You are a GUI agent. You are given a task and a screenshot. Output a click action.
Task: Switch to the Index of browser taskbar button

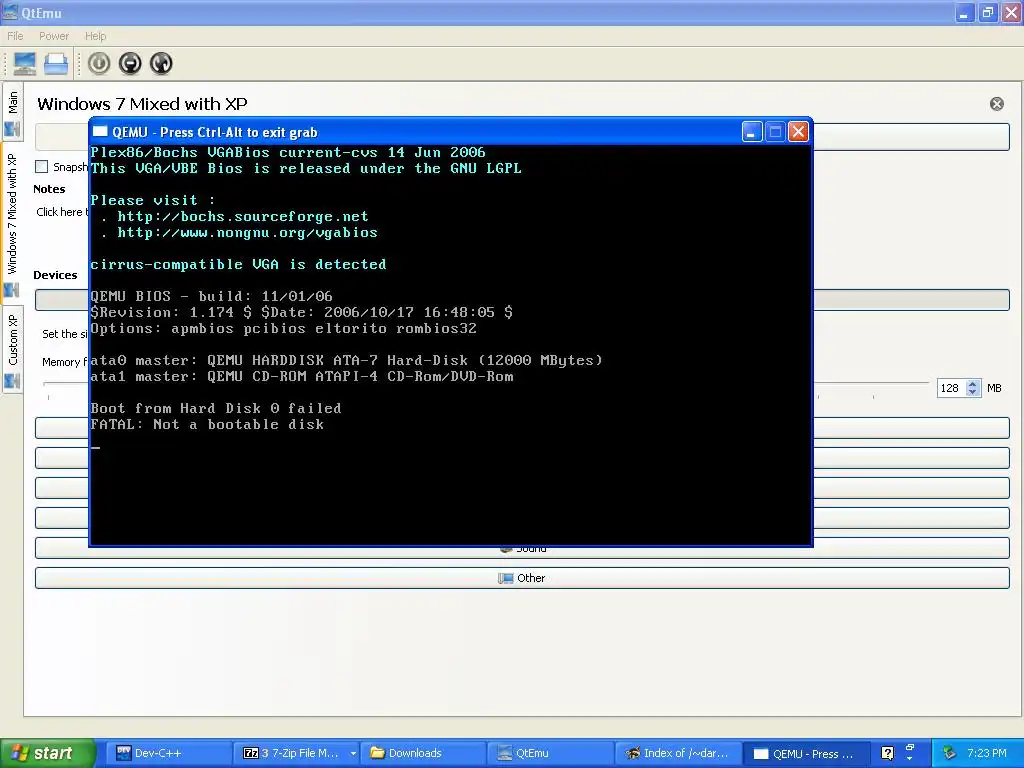pyautogui.click(x=679, y=753)
